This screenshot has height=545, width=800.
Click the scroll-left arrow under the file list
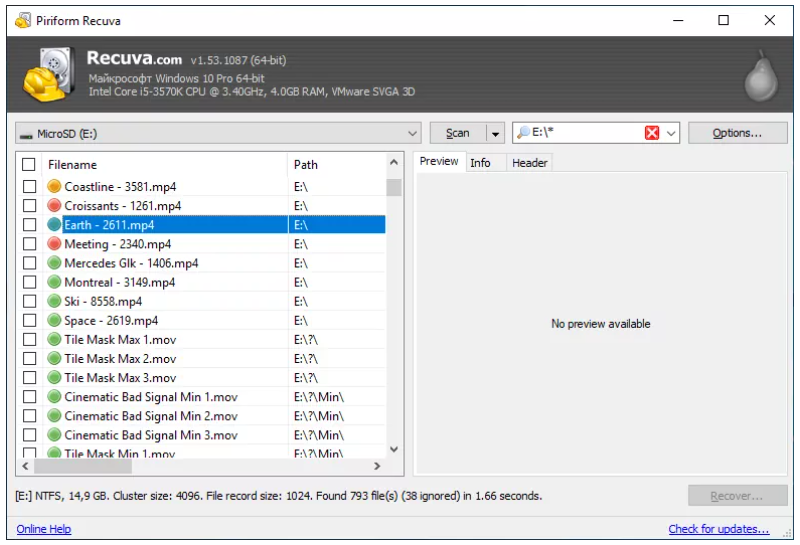click(x=26, y=466)
